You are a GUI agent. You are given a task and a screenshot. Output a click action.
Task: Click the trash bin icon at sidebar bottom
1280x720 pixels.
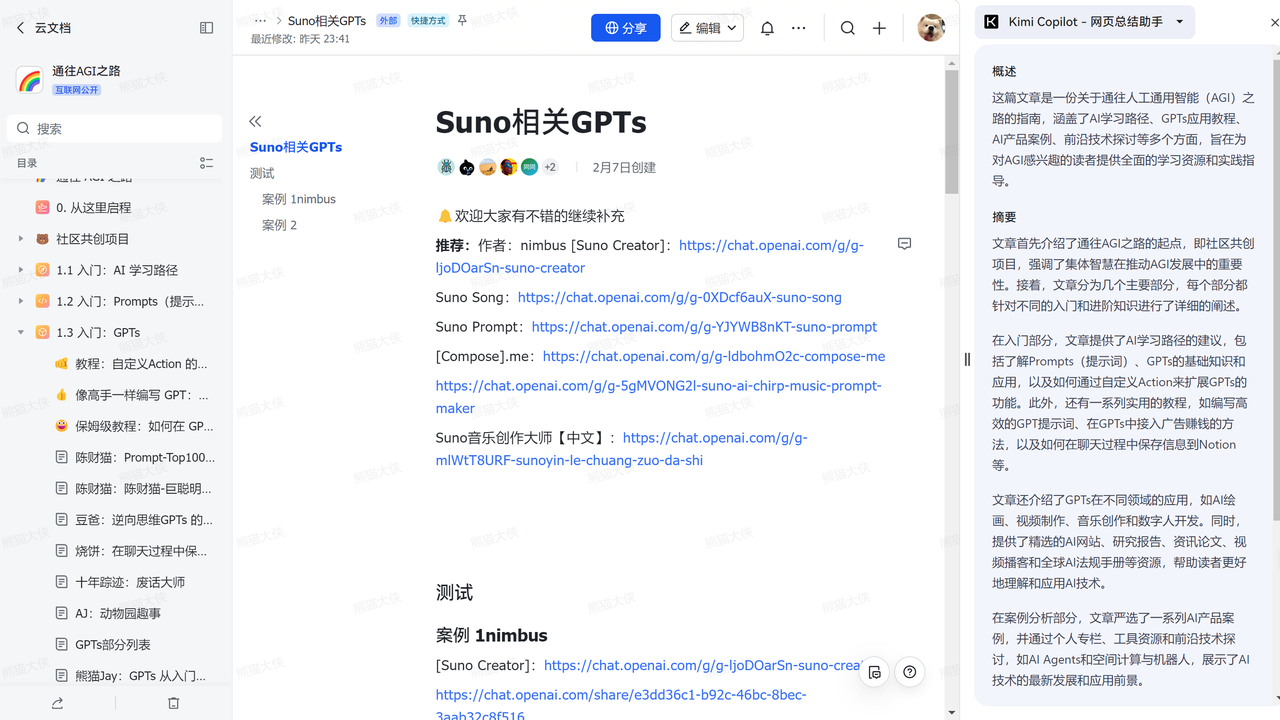click(x=174, y=703)
